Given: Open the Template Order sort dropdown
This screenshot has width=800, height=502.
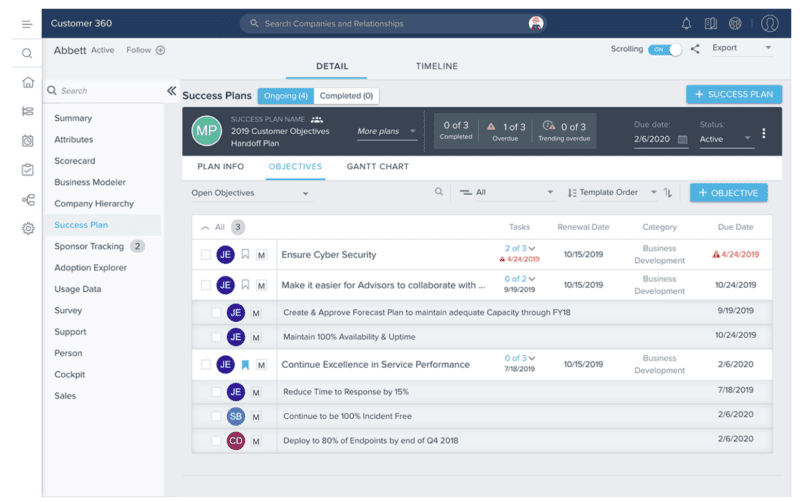Looking at the screenshot, I should pos(612,193).
